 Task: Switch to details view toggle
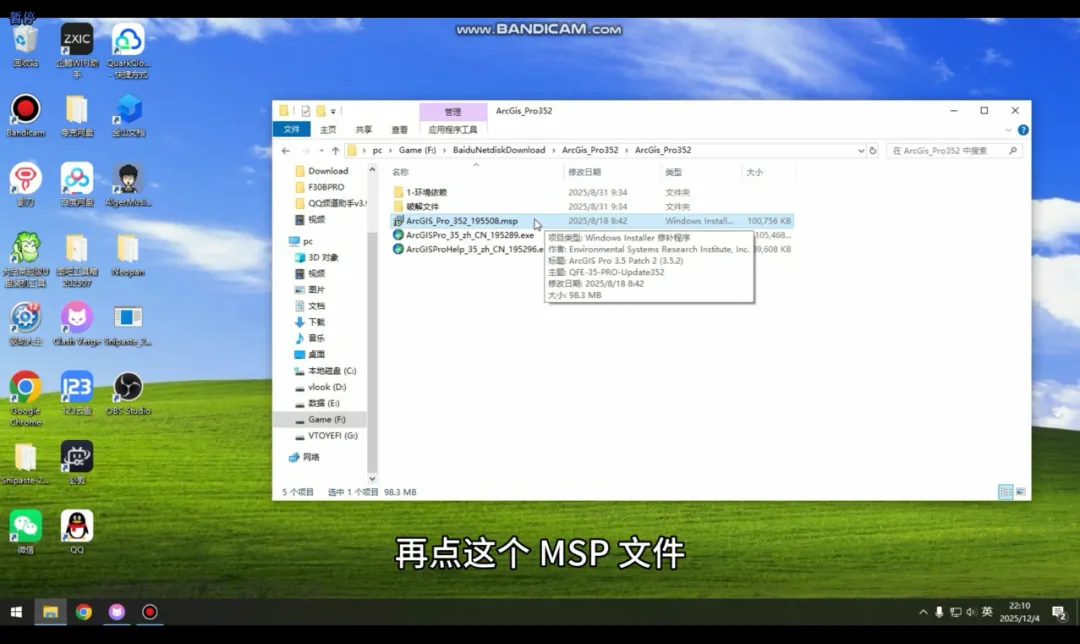pyautogui.click(x=1006, y=492)
